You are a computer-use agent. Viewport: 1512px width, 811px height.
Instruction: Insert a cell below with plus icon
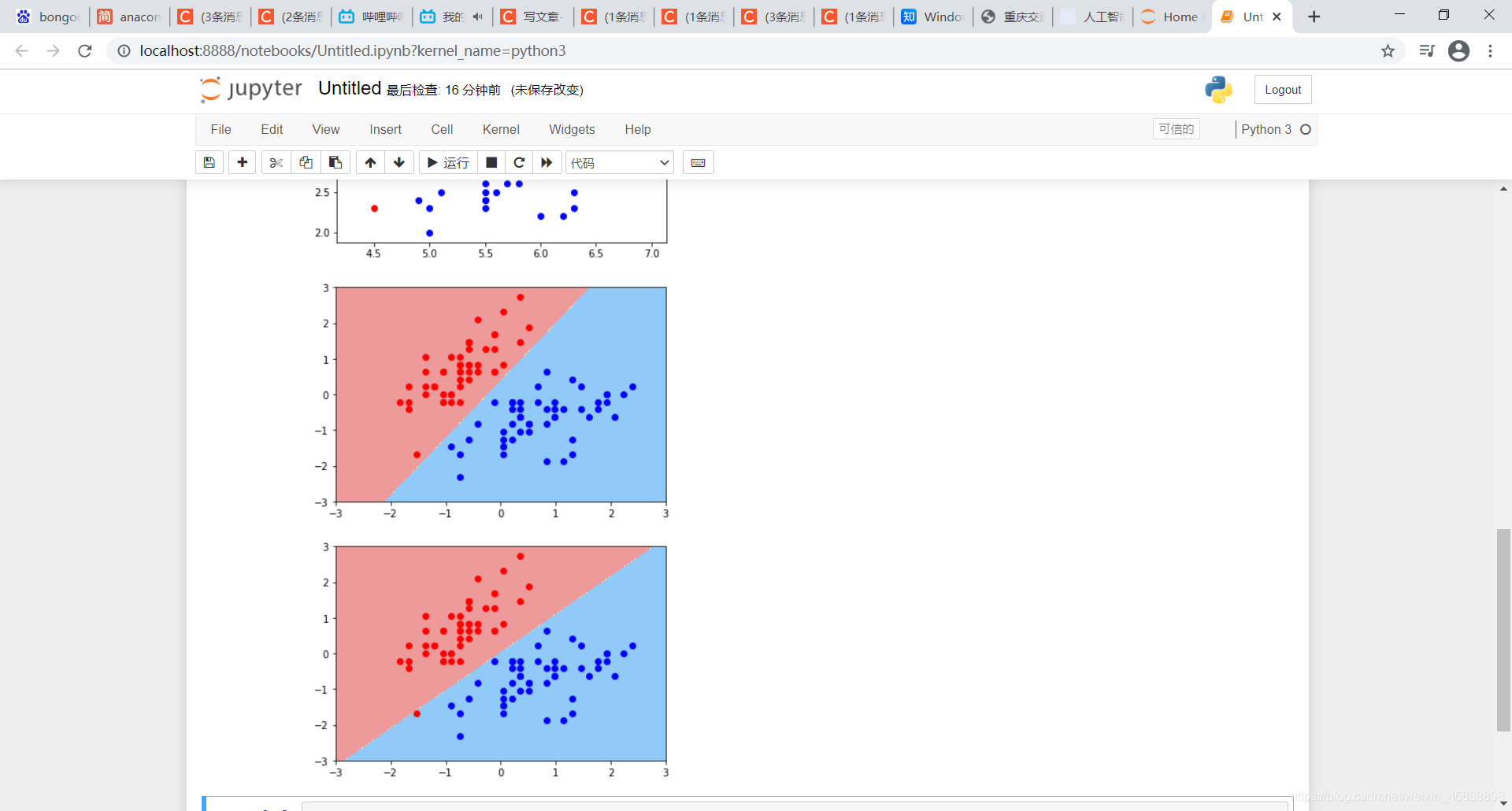243,162
